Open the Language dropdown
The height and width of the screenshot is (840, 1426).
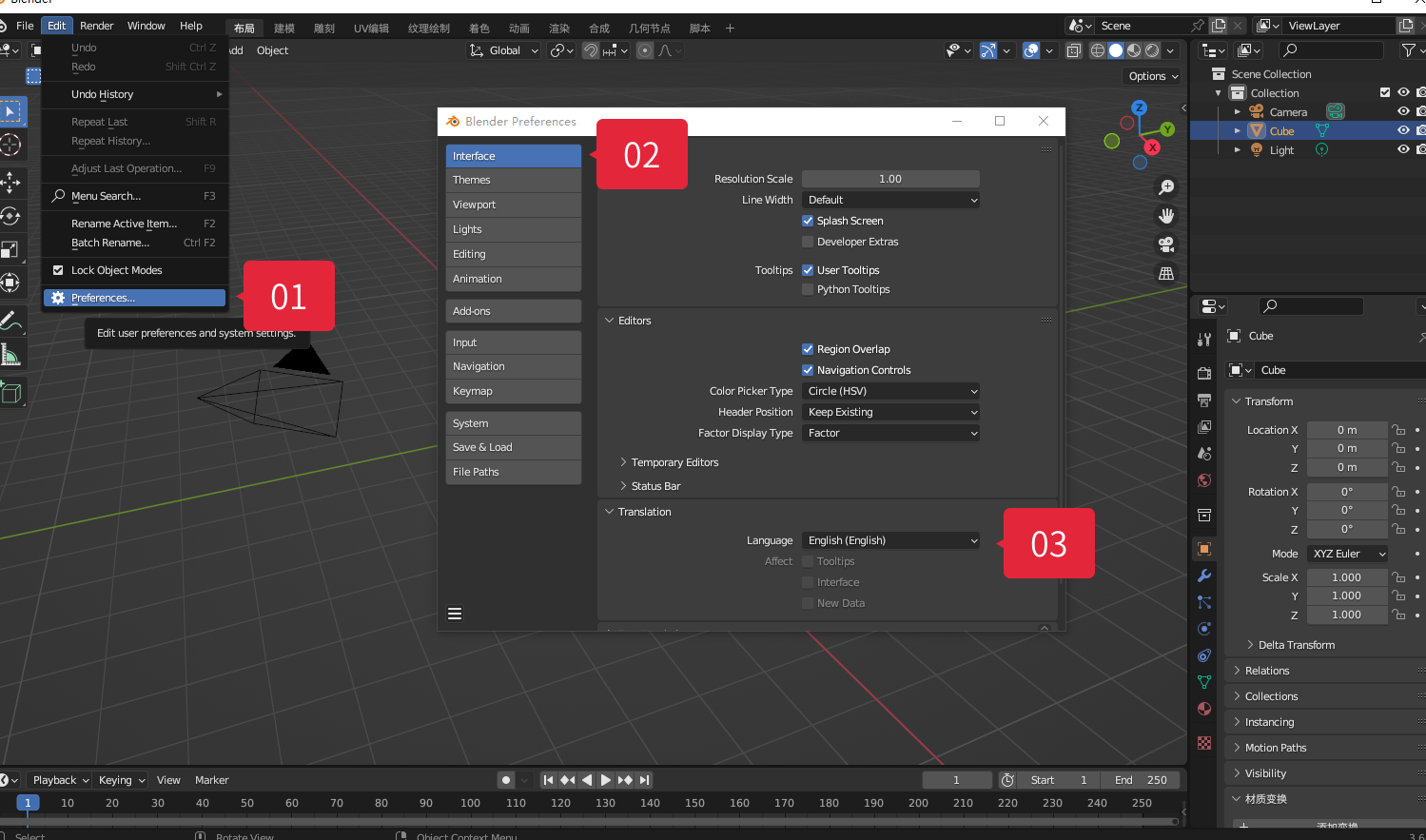pos(891,540)
